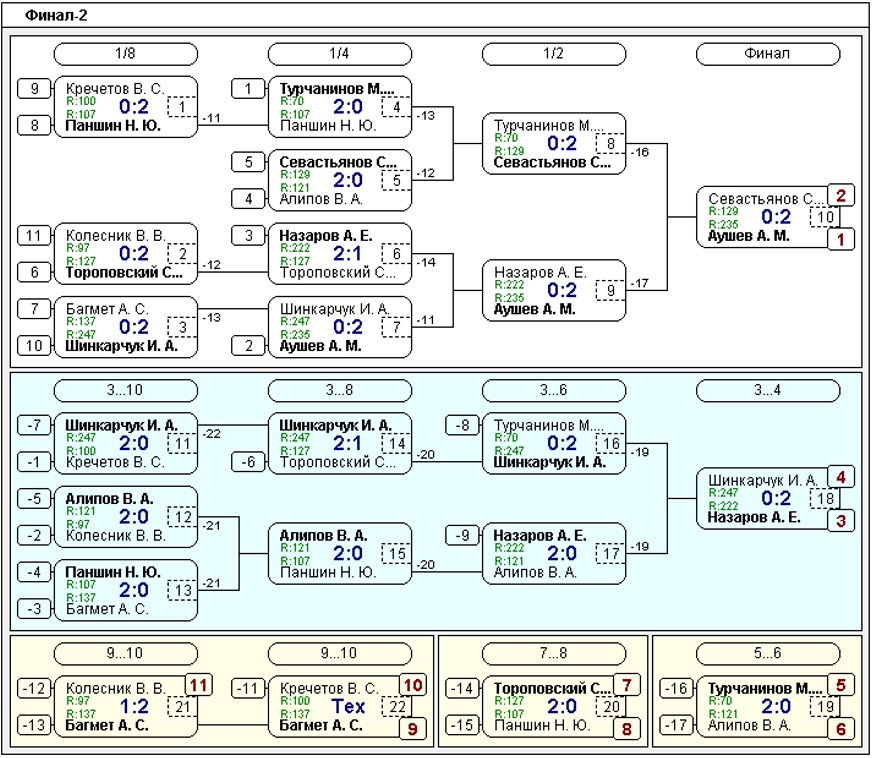Click dashed match number 4 in Турчанинов–Паншин match
873x758 pixels.
pyautogui.click(x=396, y=107)
